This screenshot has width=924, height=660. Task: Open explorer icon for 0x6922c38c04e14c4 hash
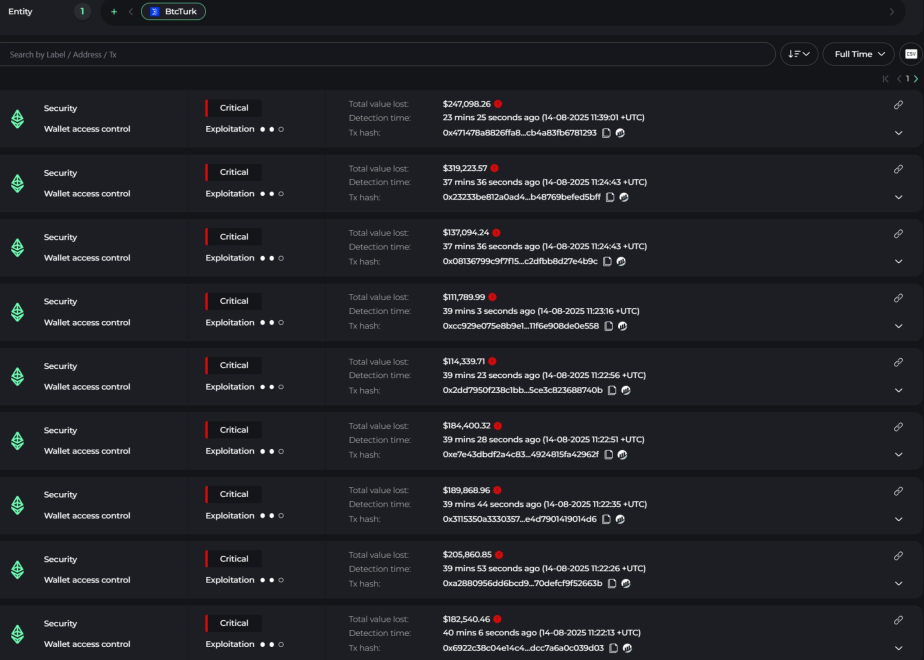click(x=627, y=648)
